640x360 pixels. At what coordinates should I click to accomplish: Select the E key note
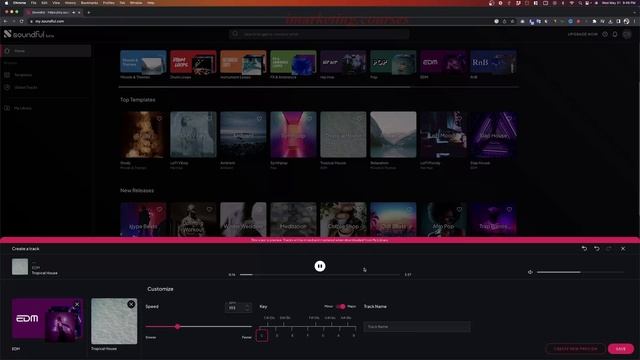(292, 336)
